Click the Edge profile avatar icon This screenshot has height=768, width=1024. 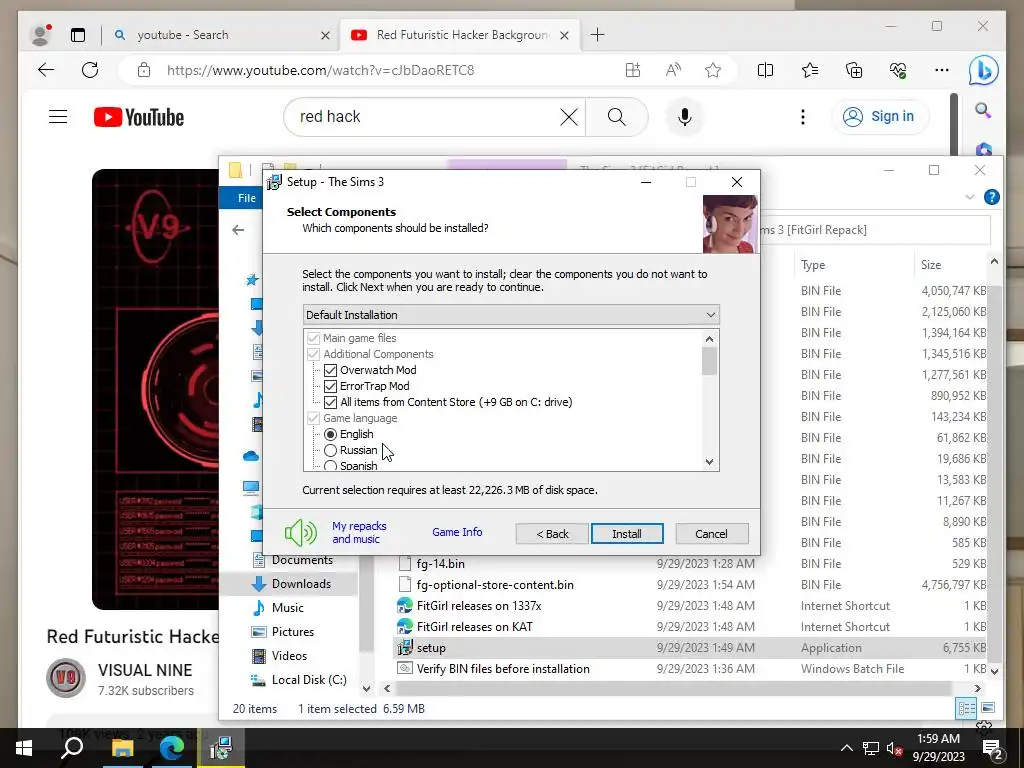[x=40, y=35]
